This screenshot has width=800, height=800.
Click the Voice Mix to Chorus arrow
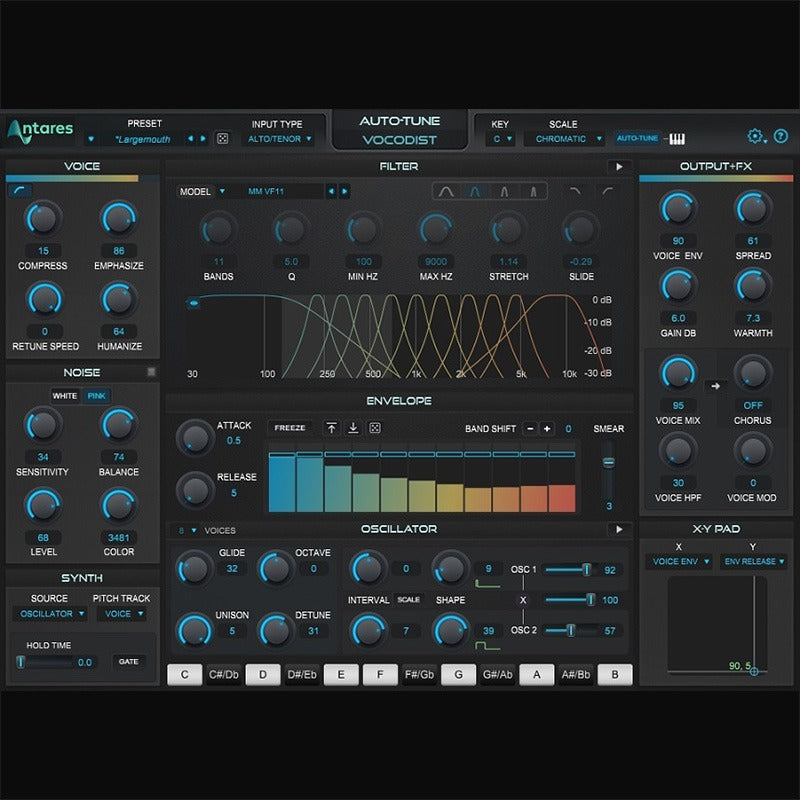coord(715,386)
